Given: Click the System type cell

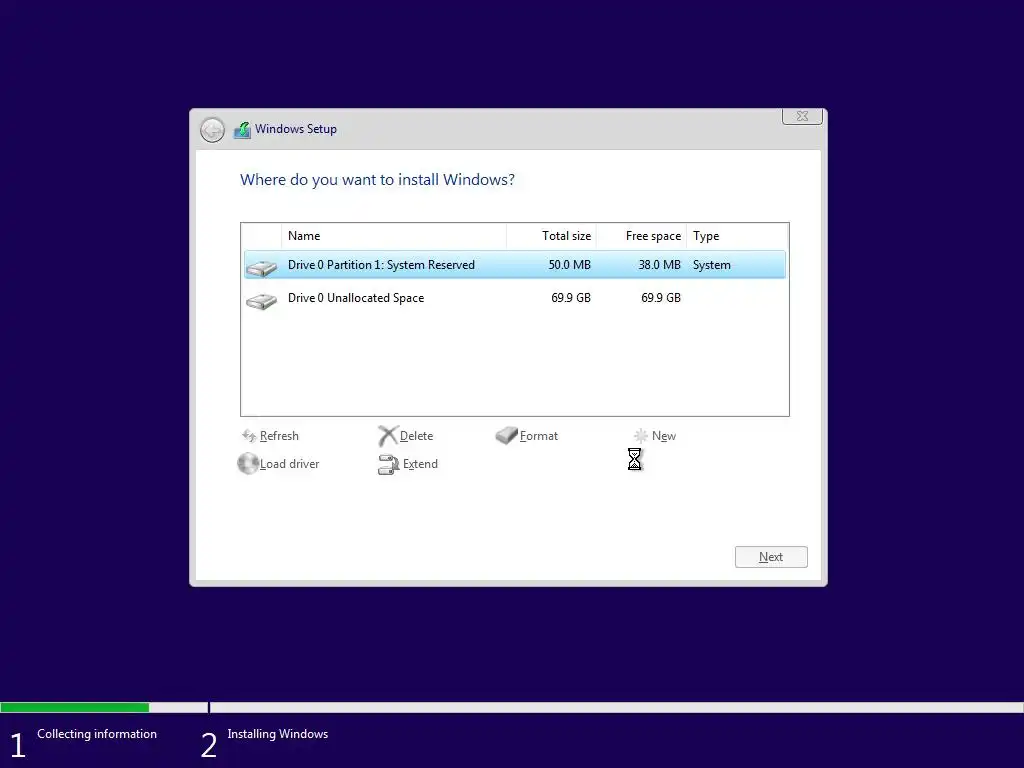Looking at the screenshot, I should click(x=712, y=264).
